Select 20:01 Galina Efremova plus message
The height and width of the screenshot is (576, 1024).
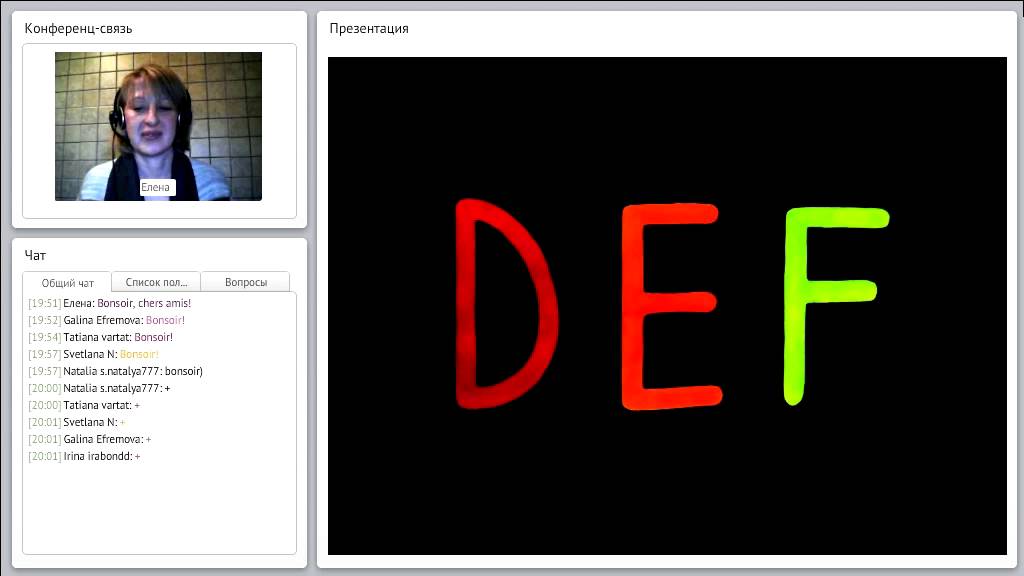tap(90, 439)
